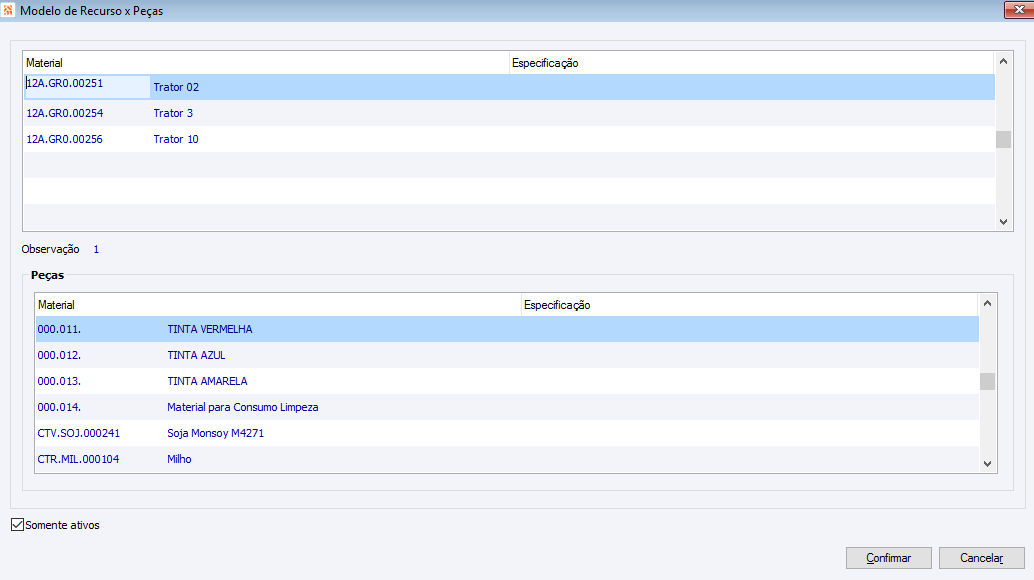Choose Soja Monsoy M4271 item
The width and height of the screenshot is (1034, 580).
click(x=216, y=433)
